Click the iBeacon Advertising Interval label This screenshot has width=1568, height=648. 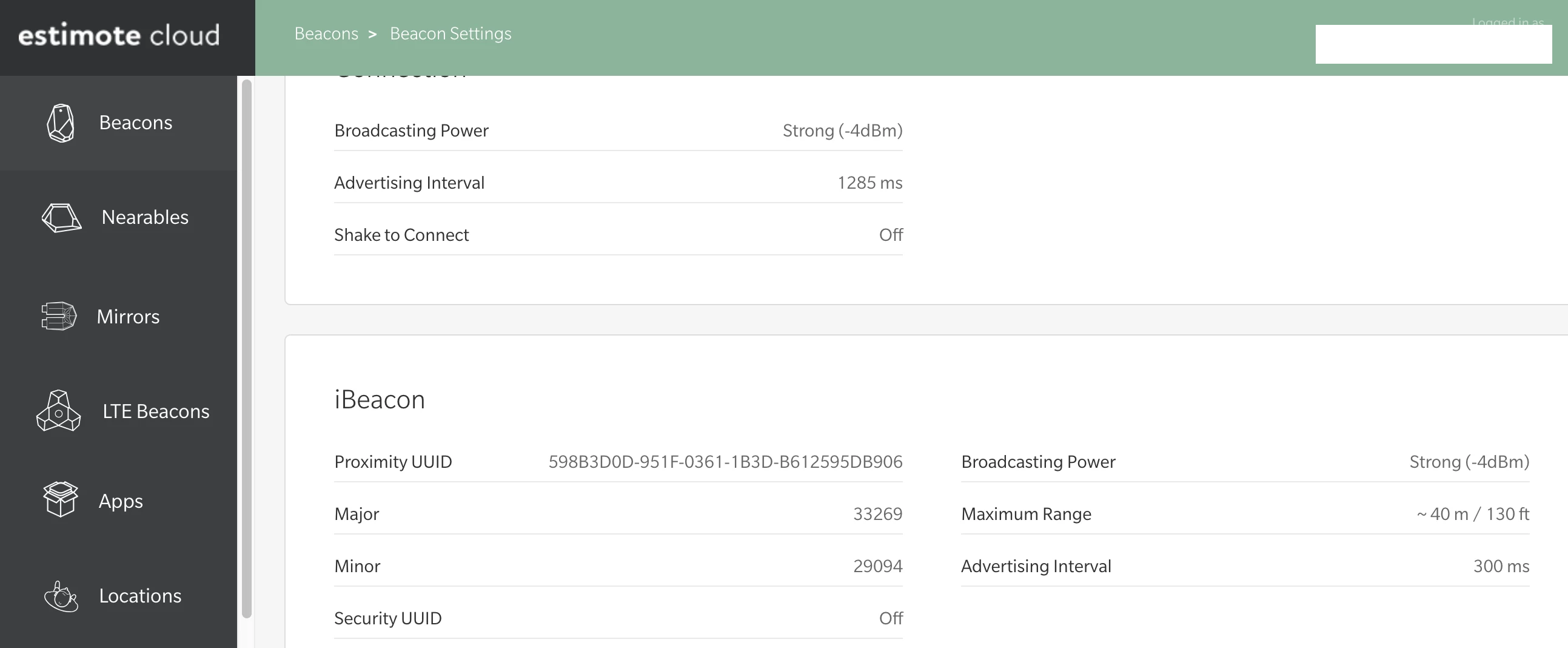[x=1036, y=566]
